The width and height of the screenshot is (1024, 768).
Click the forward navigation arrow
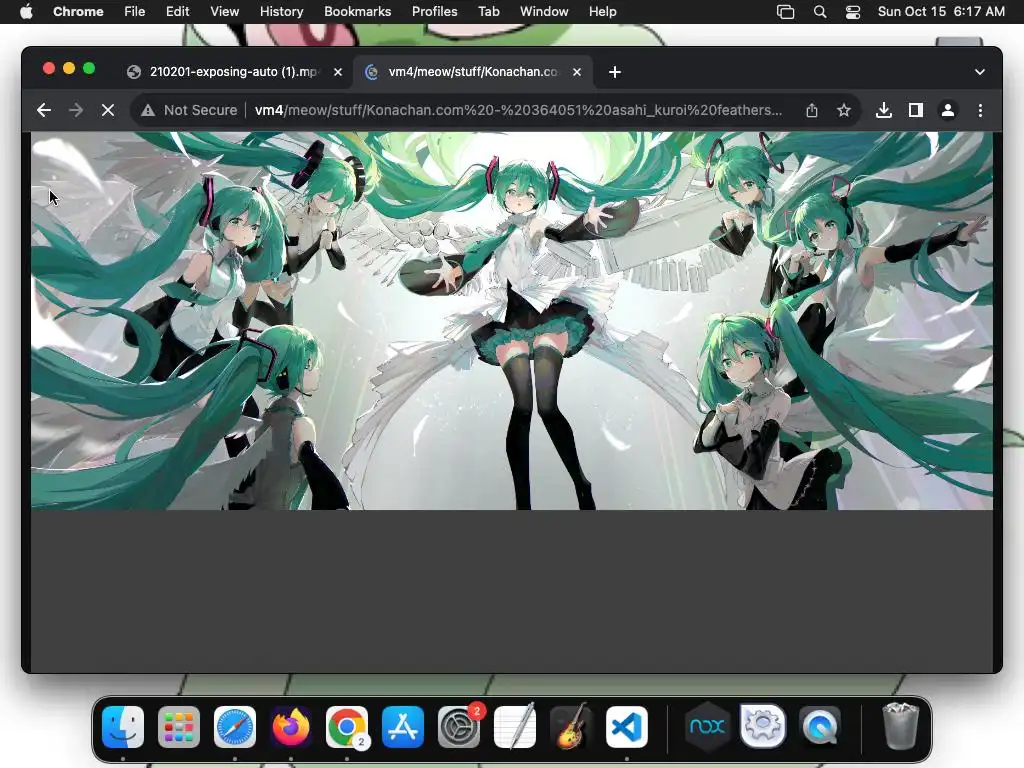(x=76, y=110)
